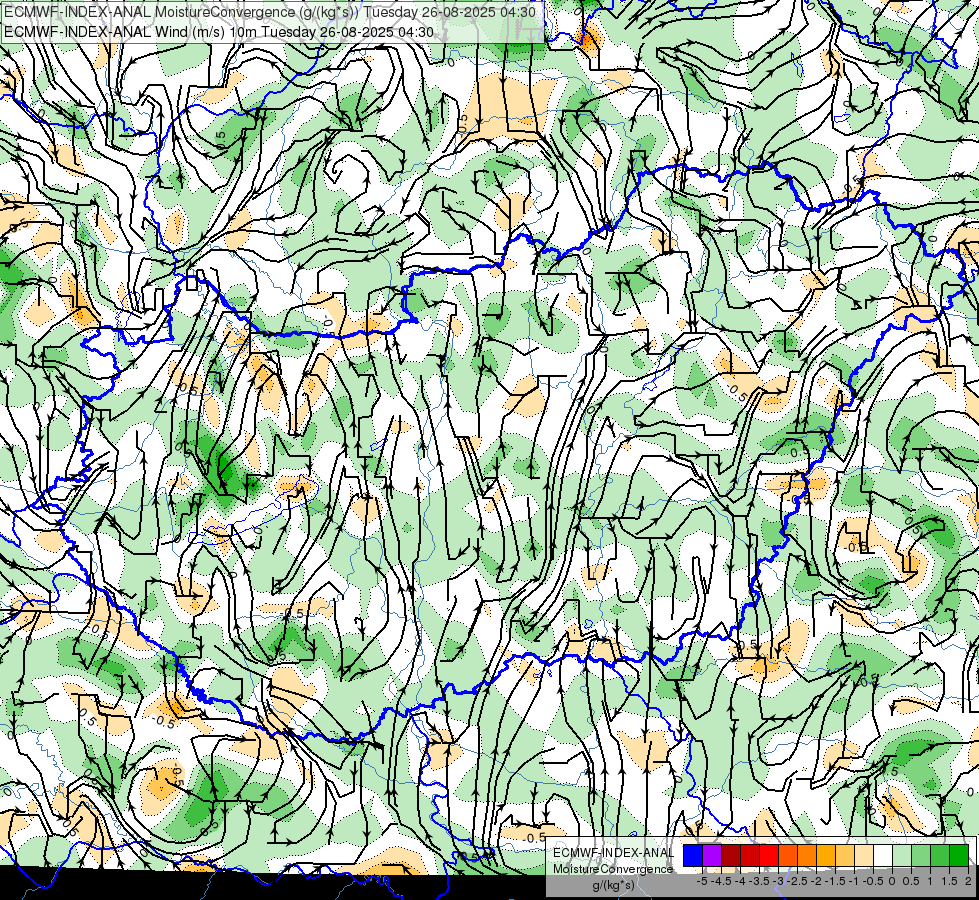Choose the amber swatch between -2 and -1.5
The width and height of the screenshot is (979, 900).
[x=826, y=856]
